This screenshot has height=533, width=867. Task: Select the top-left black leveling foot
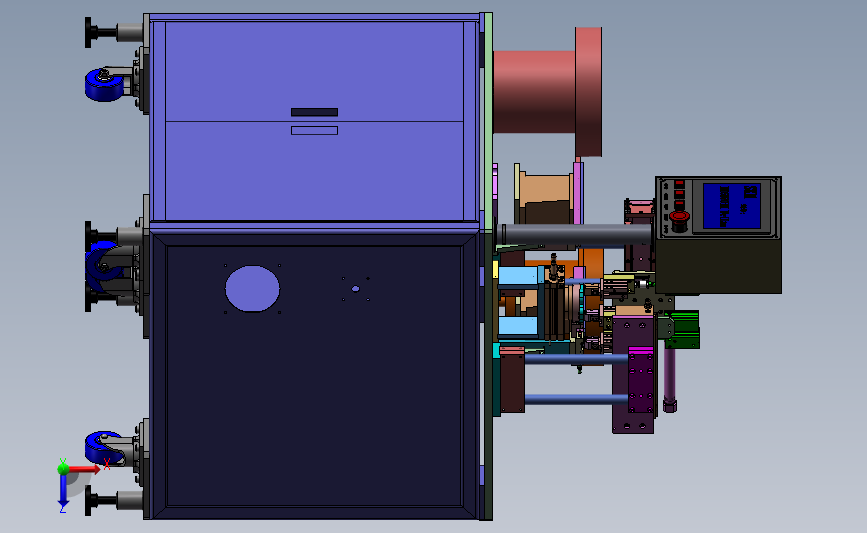pos(103,32)
